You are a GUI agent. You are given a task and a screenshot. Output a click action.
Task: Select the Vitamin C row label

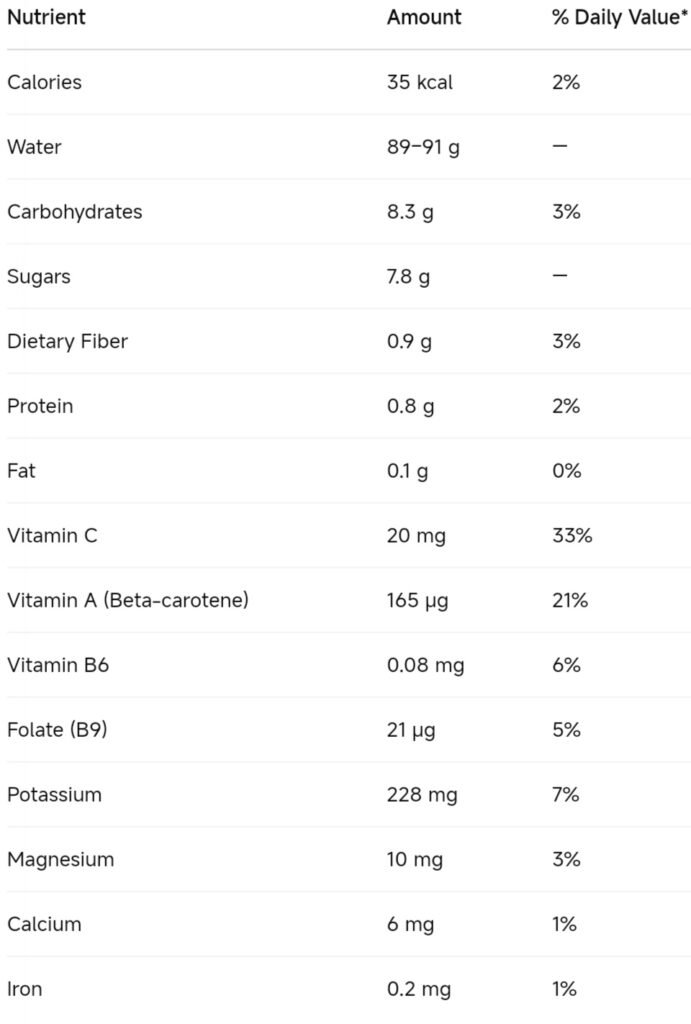click(x=52, y=536)
